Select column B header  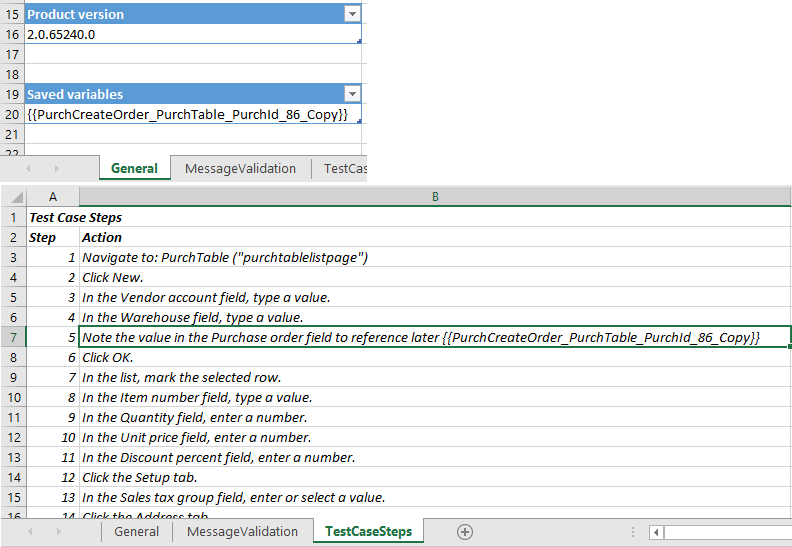pyautogui.click(x=435, y=197)
